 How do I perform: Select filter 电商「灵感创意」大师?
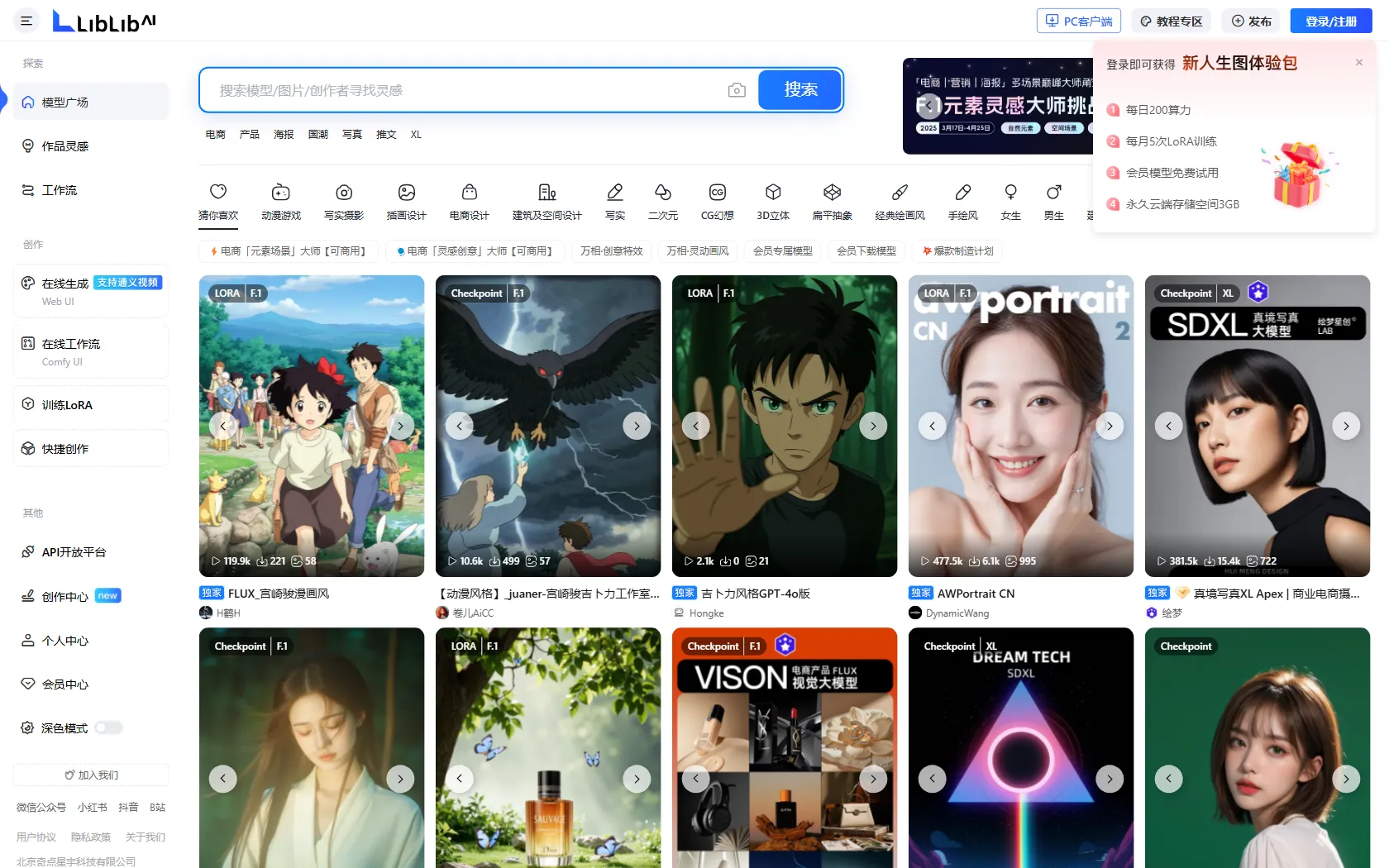click(475, 250)
